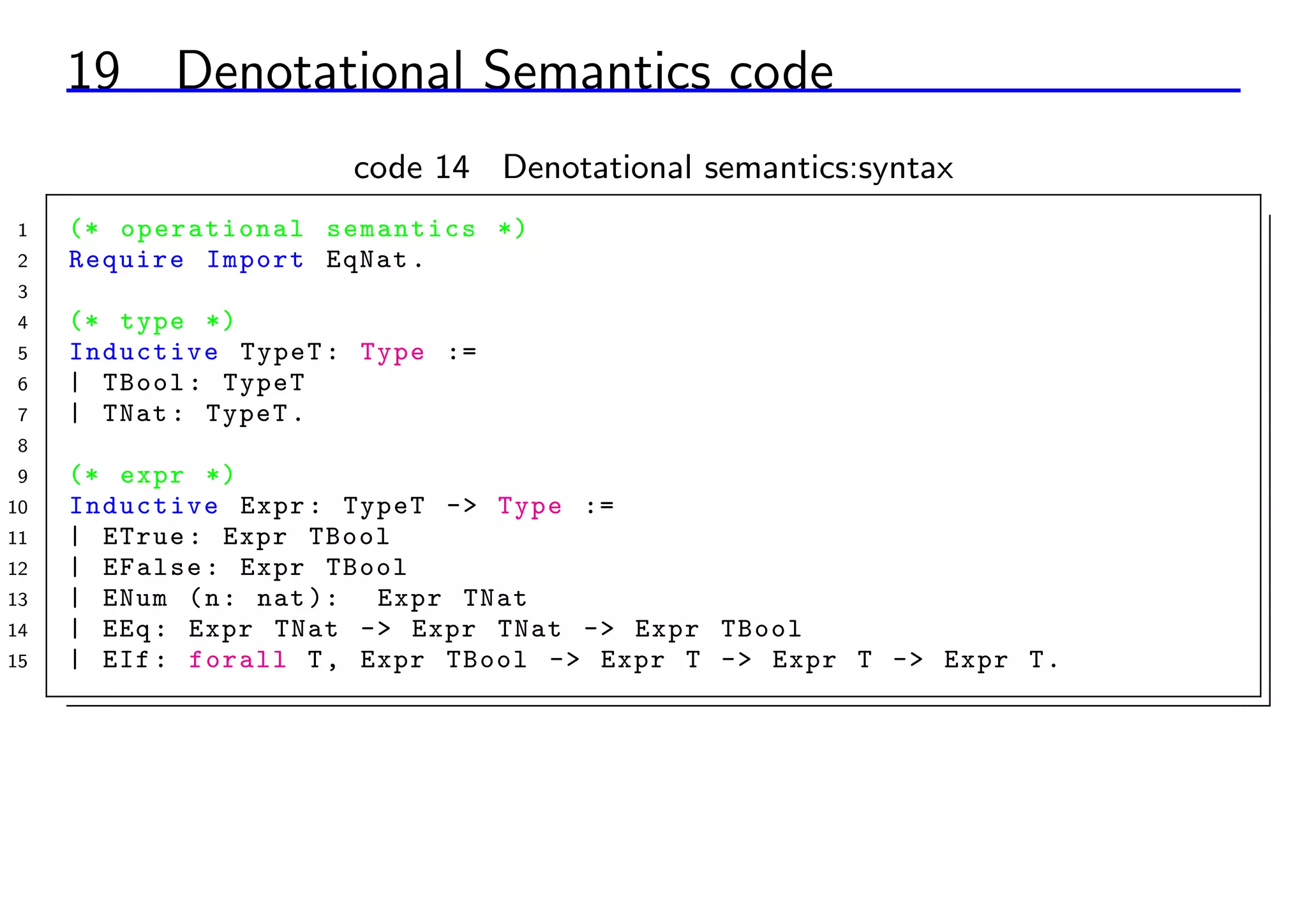1307x924 pixels.
Task: Click the slide title "19 Denotational Semantics code"
Action: (450, 70)
